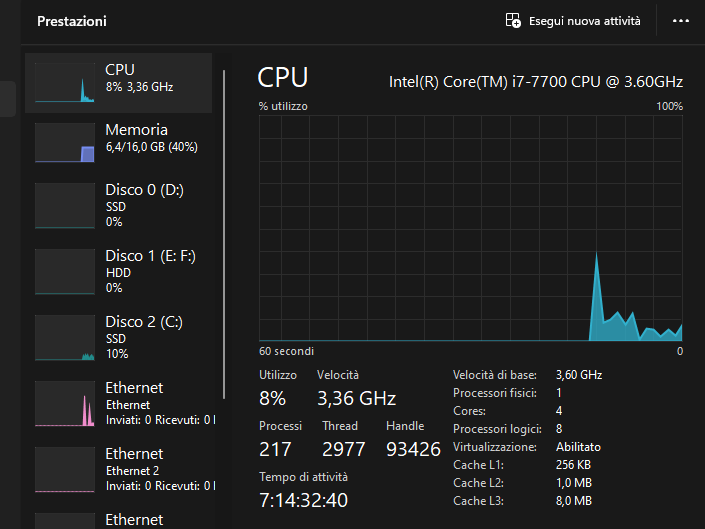Open the Disco 1 (E: F:) entry

[x=119, y=271]
